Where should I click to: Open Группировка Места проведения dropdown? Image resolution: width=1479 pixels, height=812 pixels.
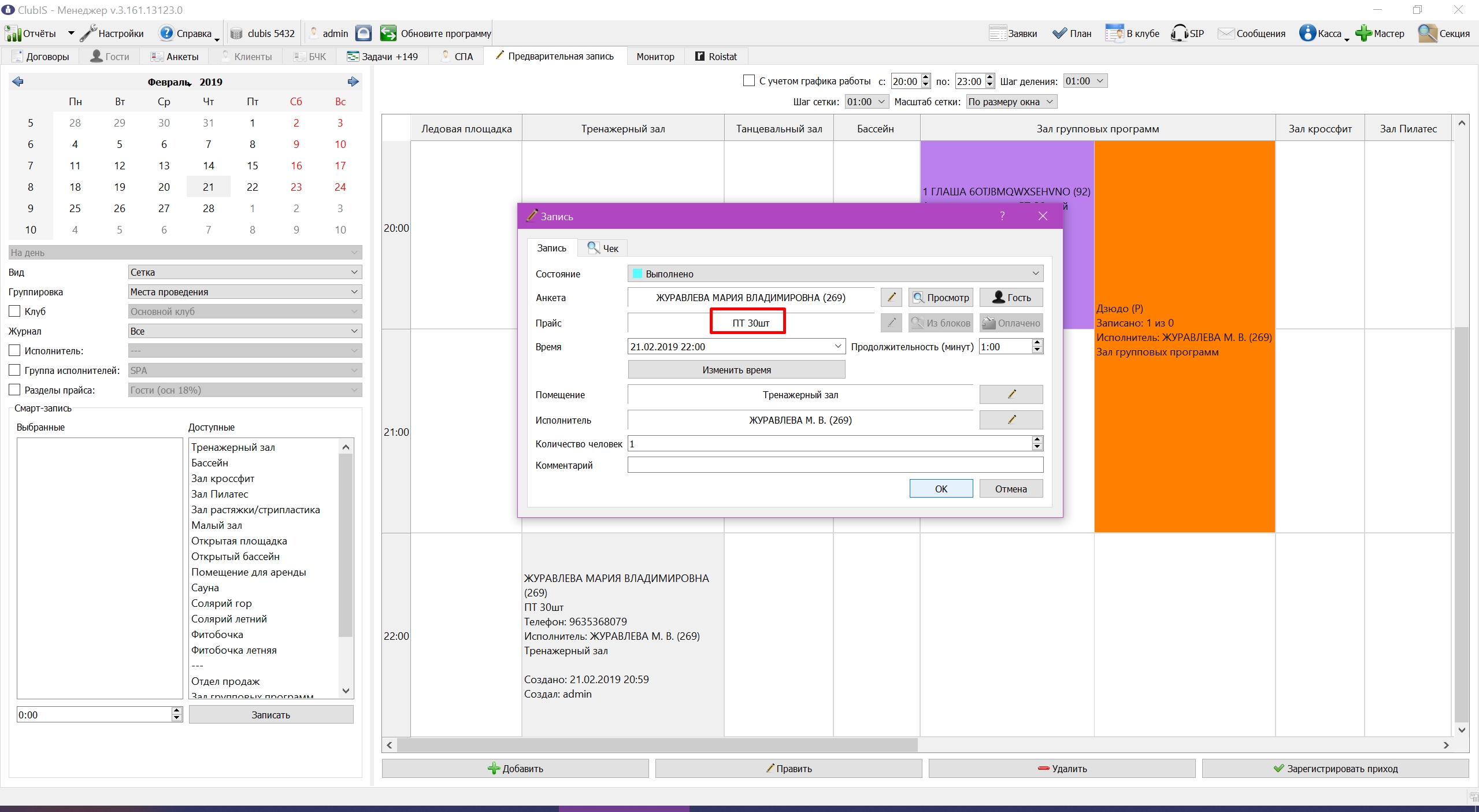click(x=245, y=292)
